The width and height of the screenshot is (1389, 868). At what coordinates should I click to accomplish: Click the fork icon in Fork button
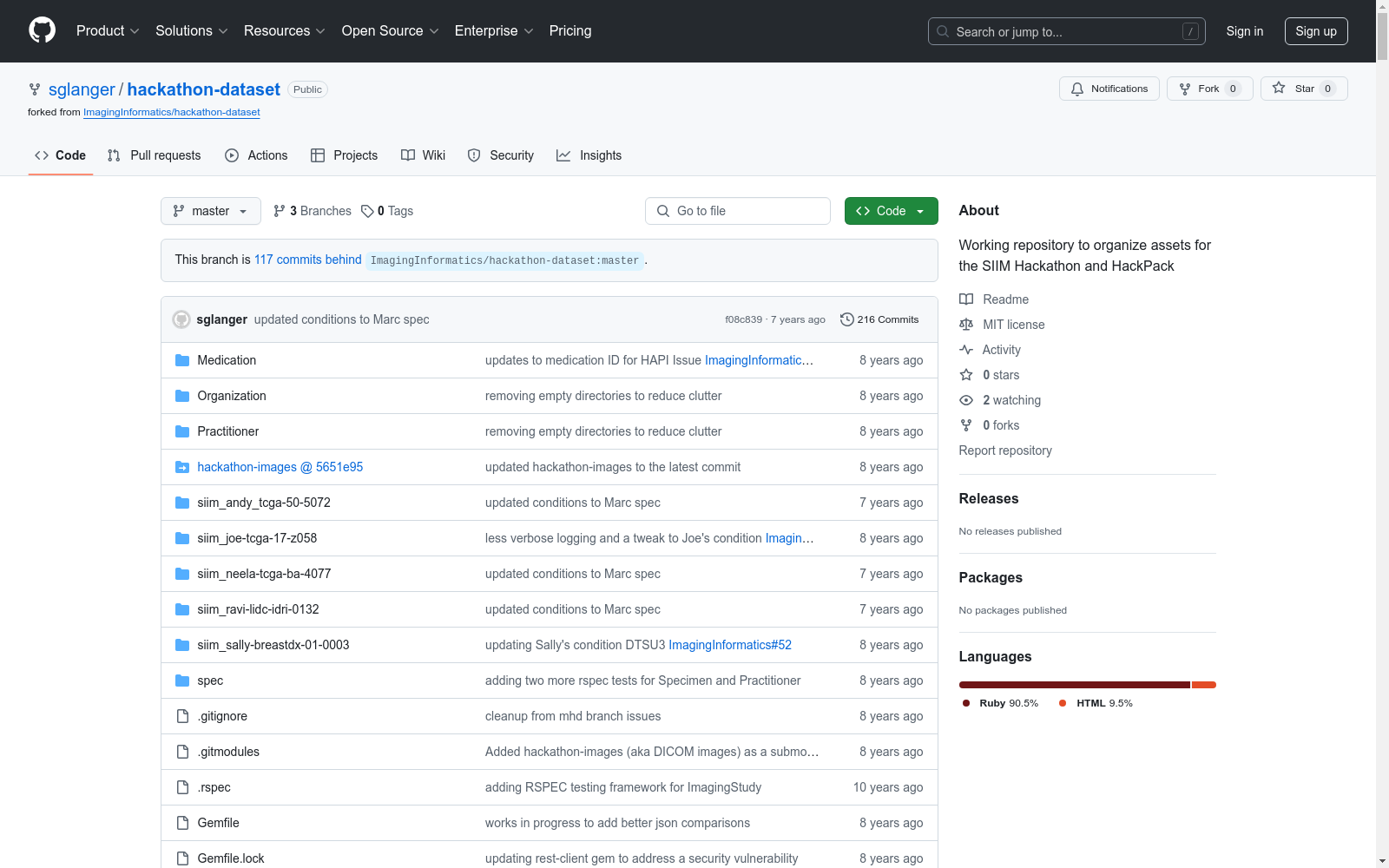(x=1185, y=89)
